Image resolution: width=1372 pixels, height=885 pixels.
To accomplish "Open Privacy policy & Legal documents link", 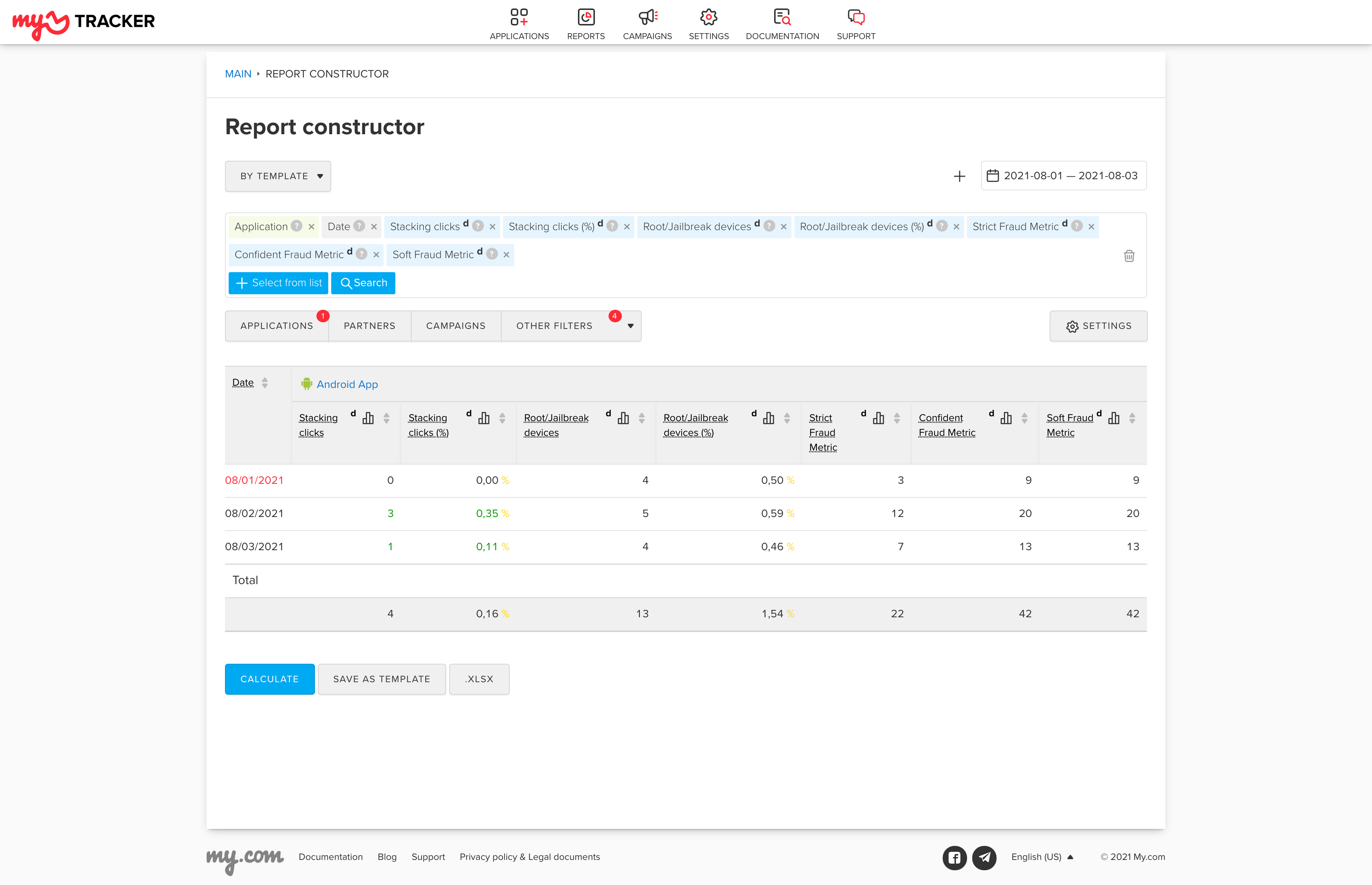I will (x=529, y=857).
